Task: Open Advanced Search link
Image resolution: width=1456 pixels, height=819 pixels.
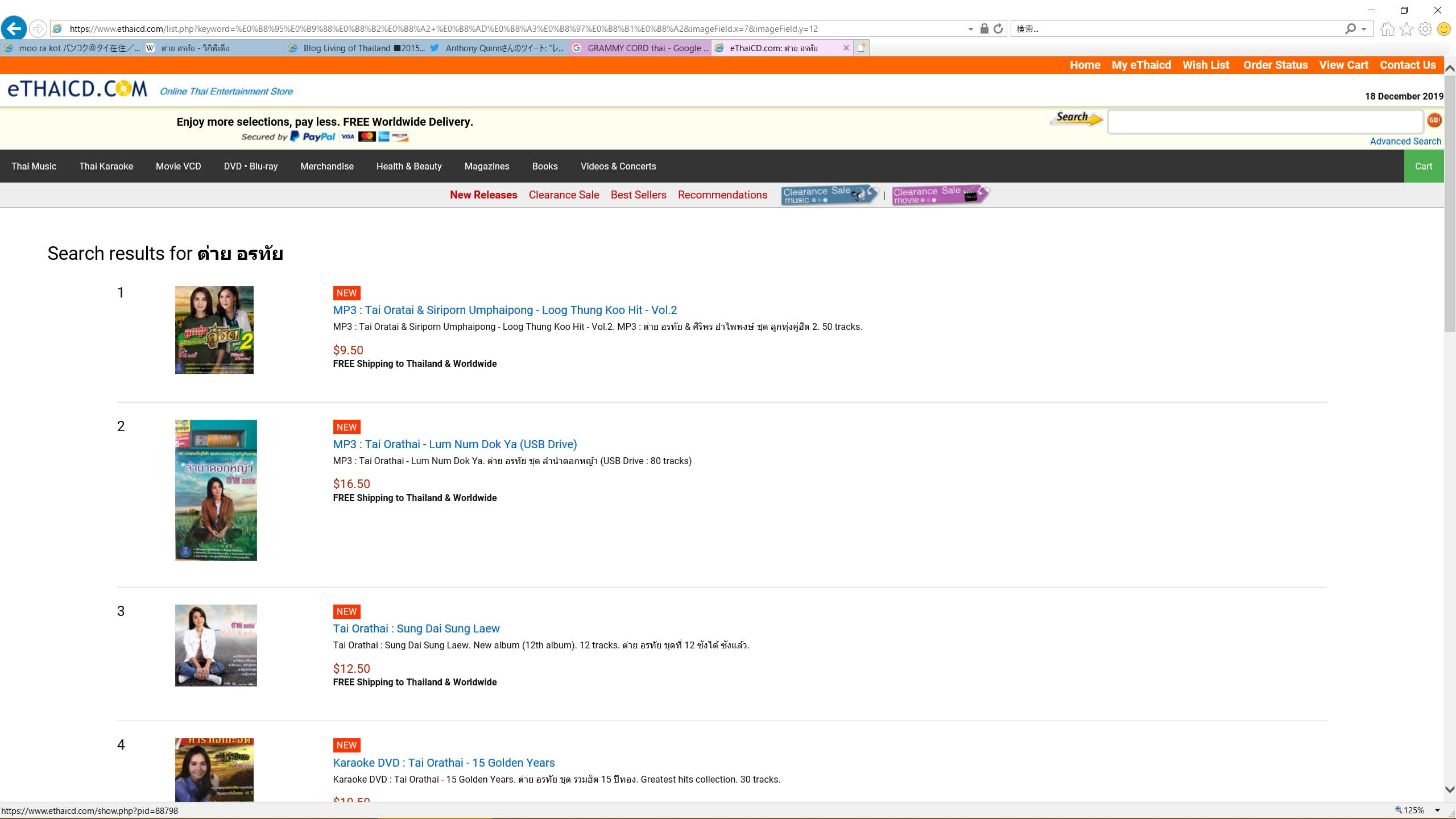Action: [x=1405, y=141]
